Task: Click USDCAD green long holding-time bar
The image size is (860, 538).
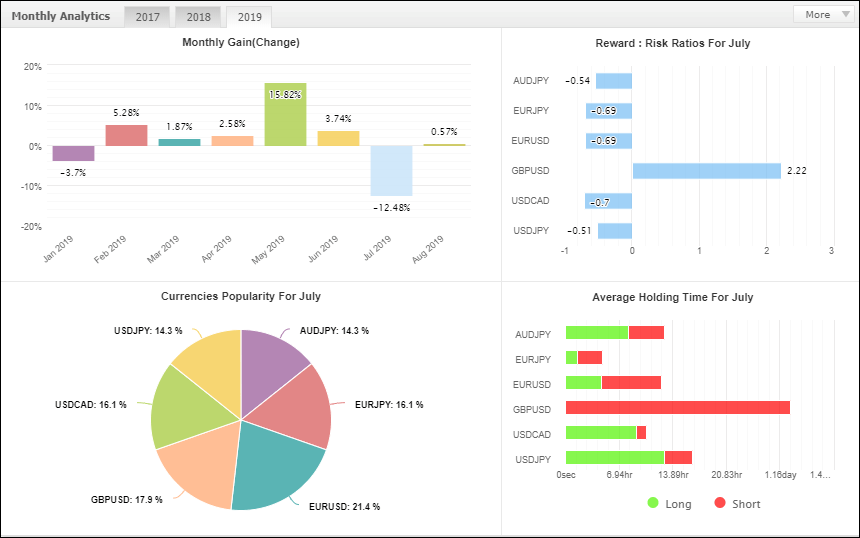Action: (601, 433)
